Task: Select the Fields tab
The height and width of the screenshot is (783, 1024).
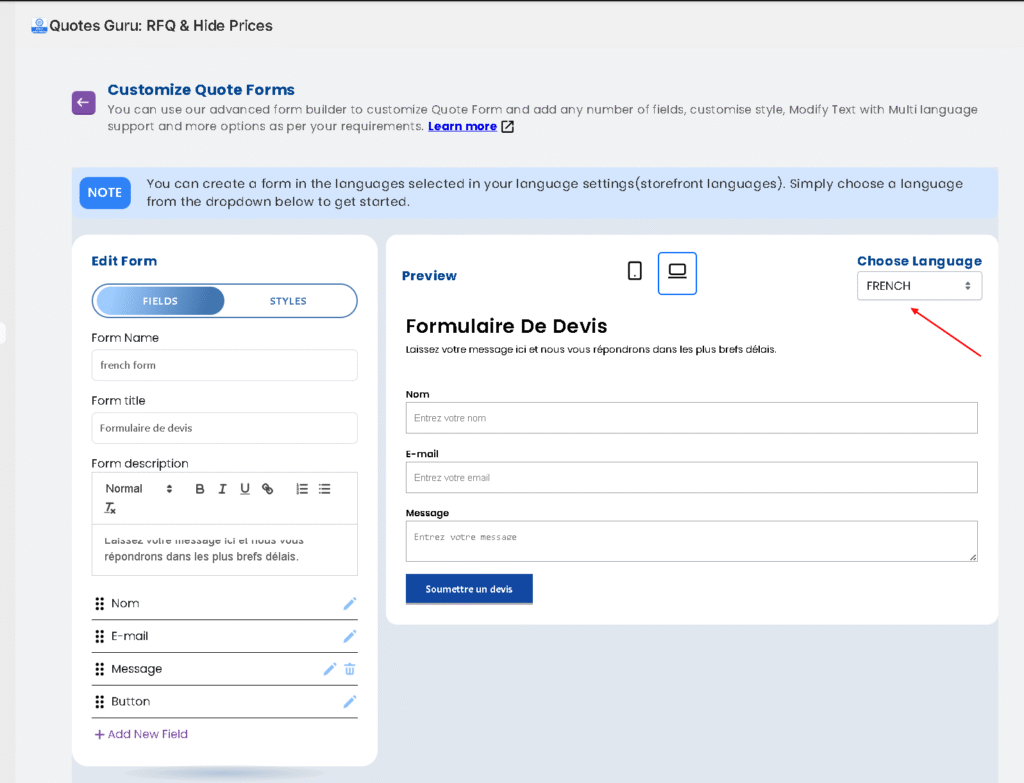Action: coord(160,301)
